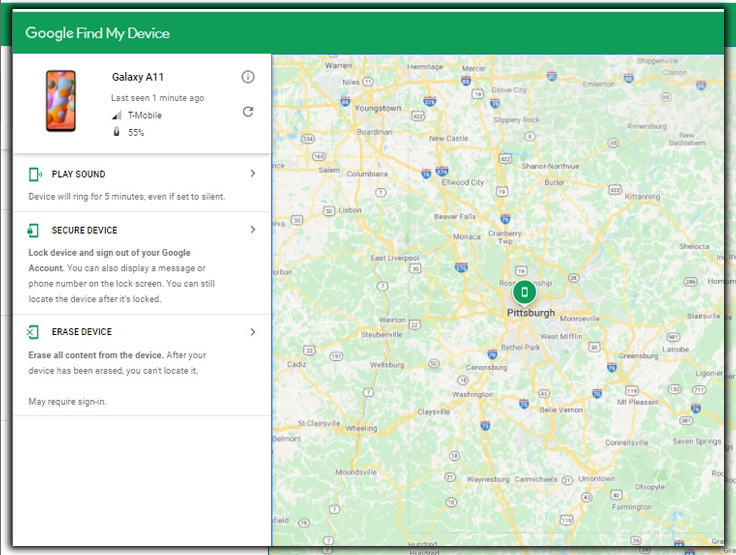This screenshot has width=736, height=555.
Task: Click the Monroeville label on map
Action: (x=580, y=318)
